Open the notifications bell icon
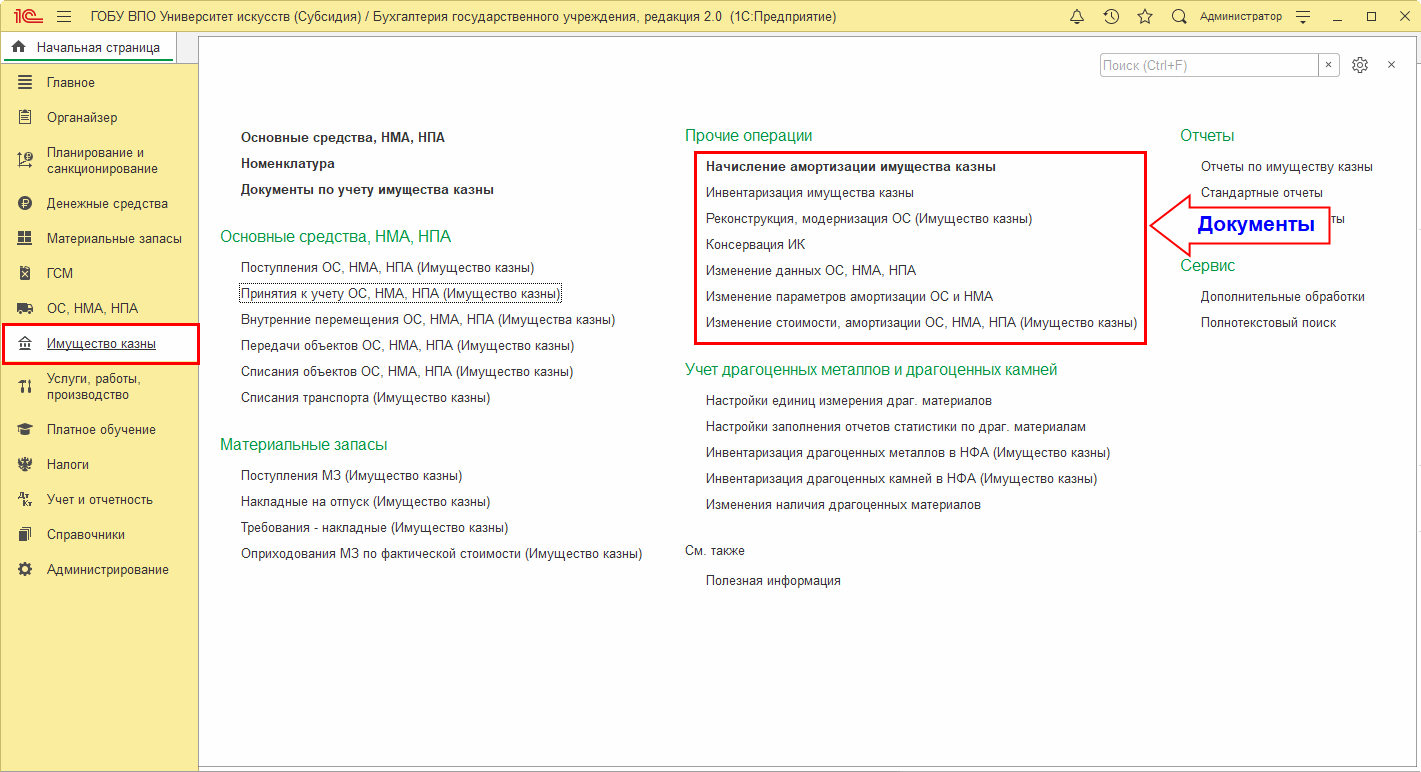Image resolution: width=1421 pixels, height=772 pixels. (x=1077, y=17)
